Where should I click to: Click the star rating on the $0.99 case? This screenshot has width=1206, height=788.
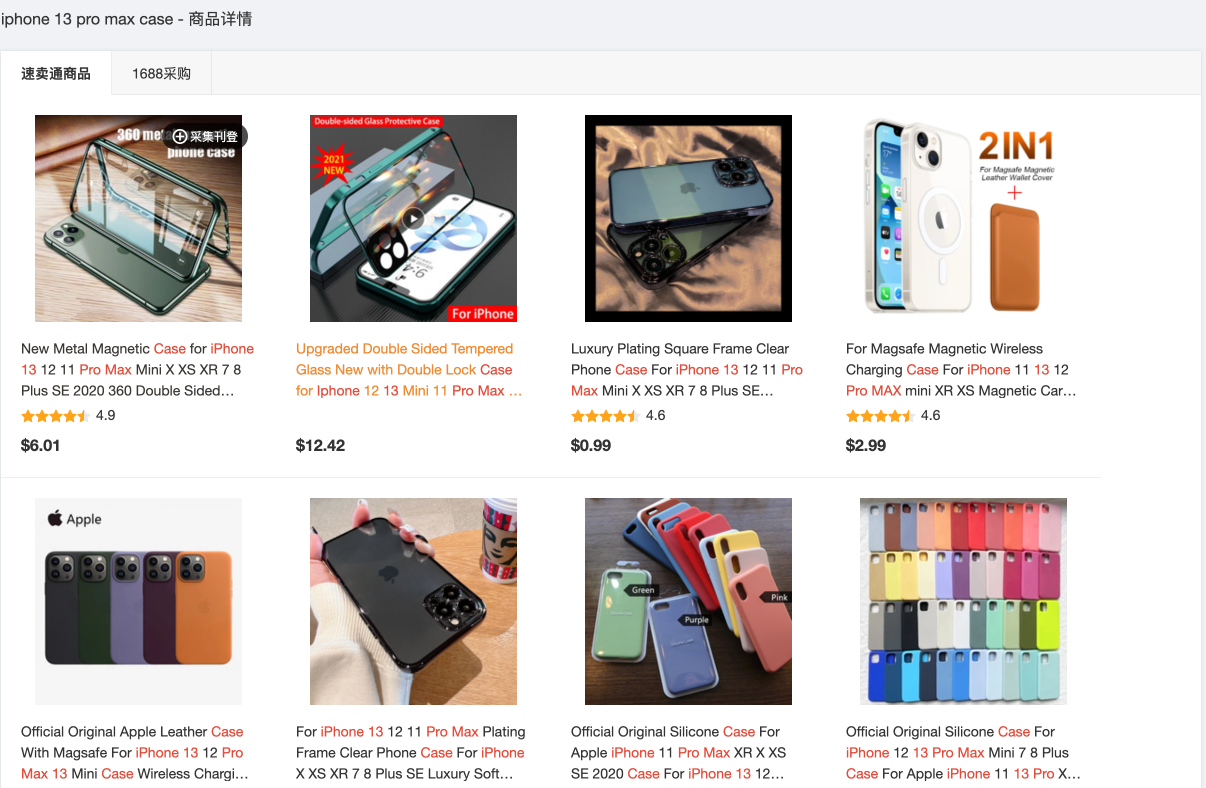pos(605,416)
